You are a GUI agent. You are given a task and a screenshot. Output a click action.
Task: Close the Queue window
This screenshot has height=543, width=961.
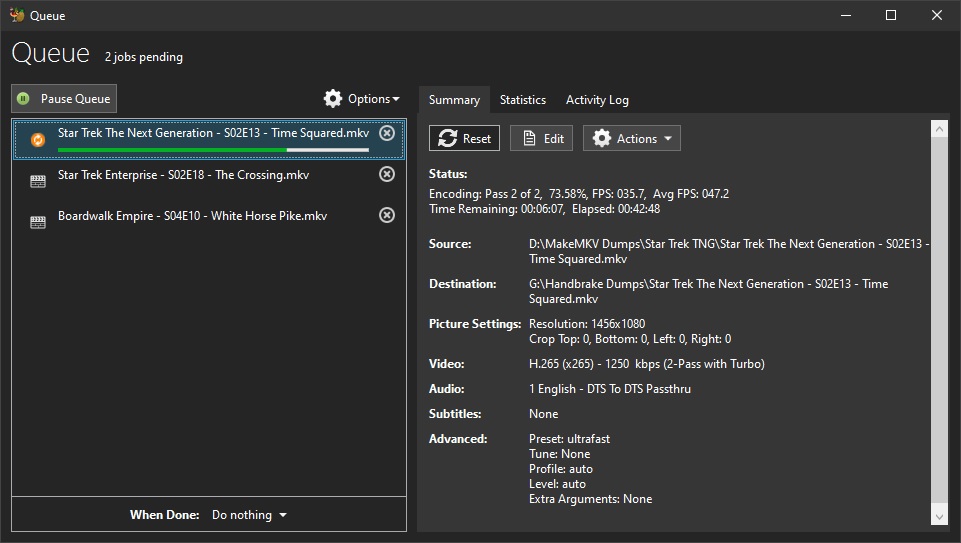[x=936, y=15]
